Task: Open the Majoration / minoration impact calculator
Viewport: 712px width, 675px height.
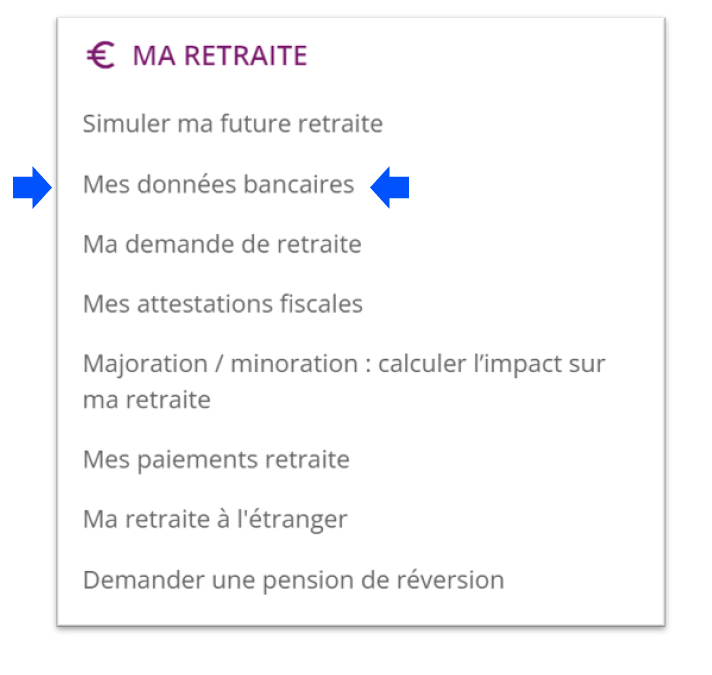Action: coord(344,364)
